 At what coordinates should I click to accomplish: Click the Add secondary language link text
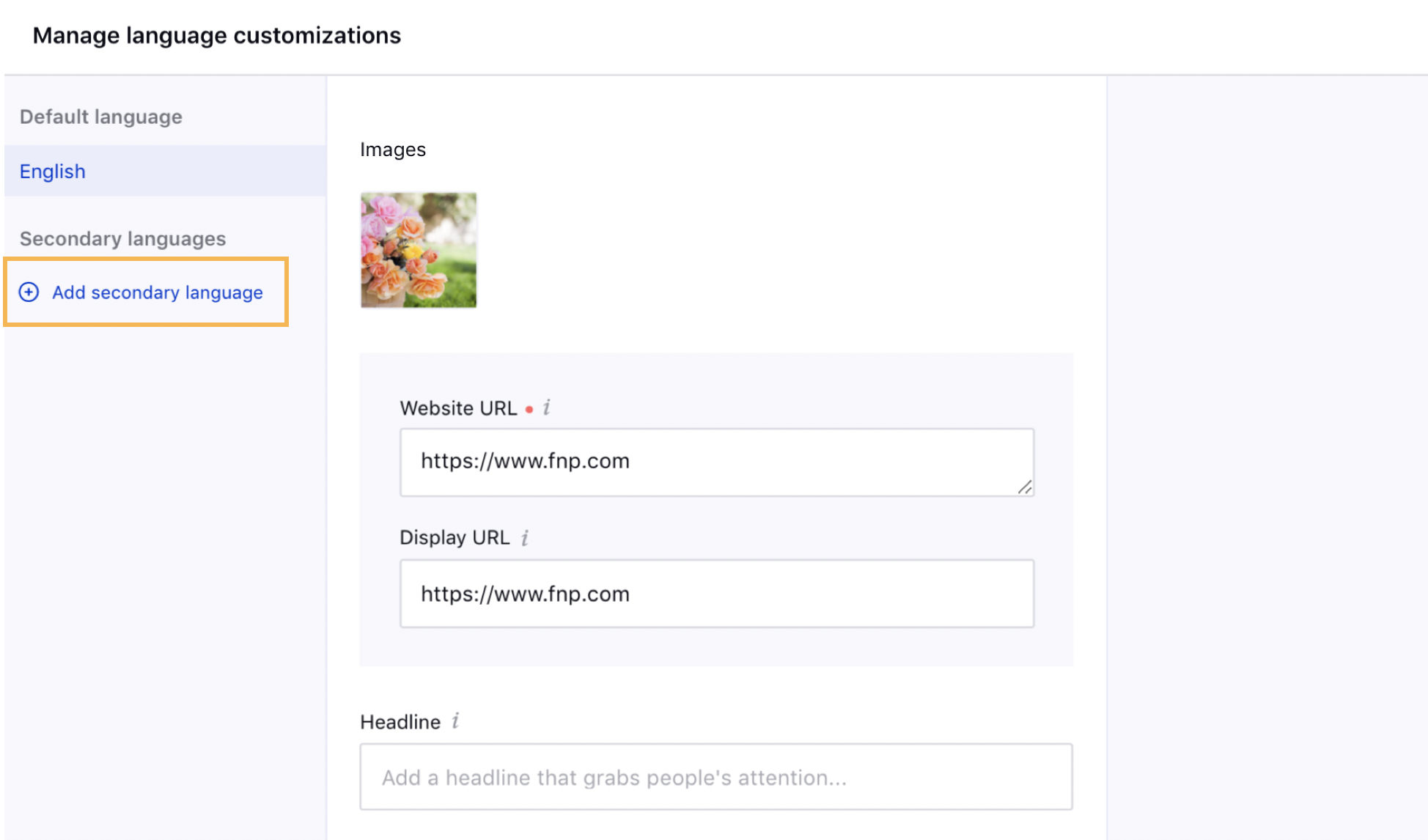[158, 292]
